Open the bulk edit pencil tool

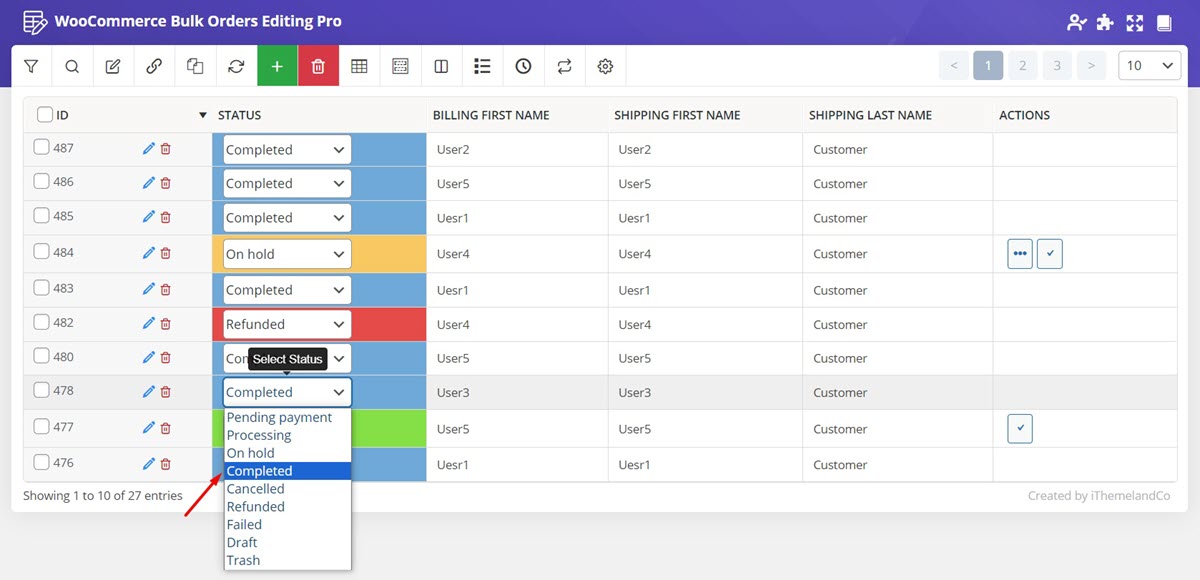pyautogui.click(x=113, y=66)
